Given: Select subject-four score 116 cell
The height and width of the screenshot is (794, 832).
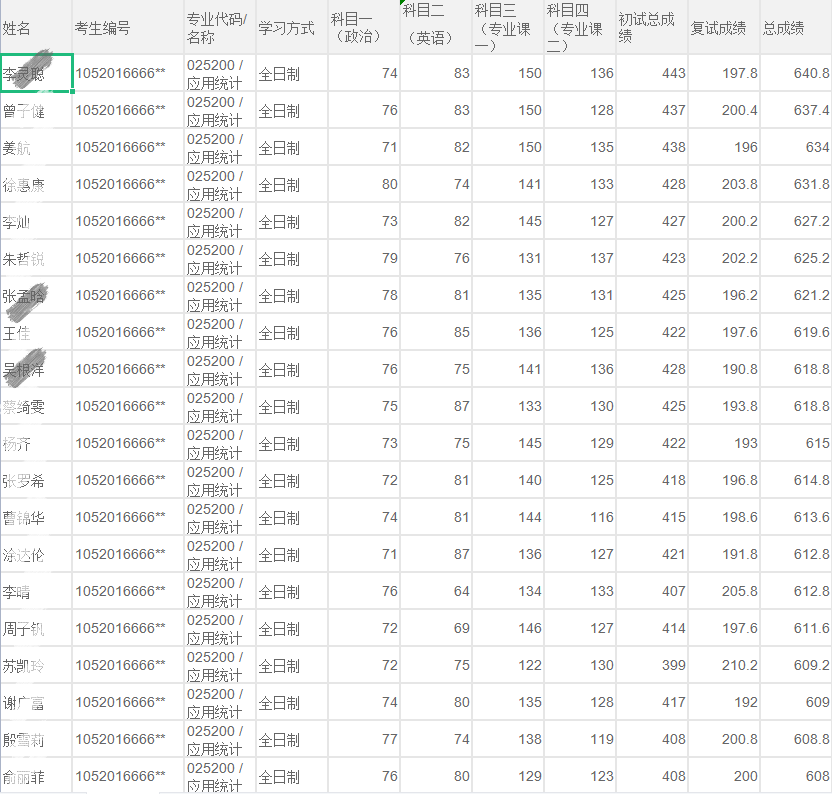Looking at the screenshot, I should 580,517.
